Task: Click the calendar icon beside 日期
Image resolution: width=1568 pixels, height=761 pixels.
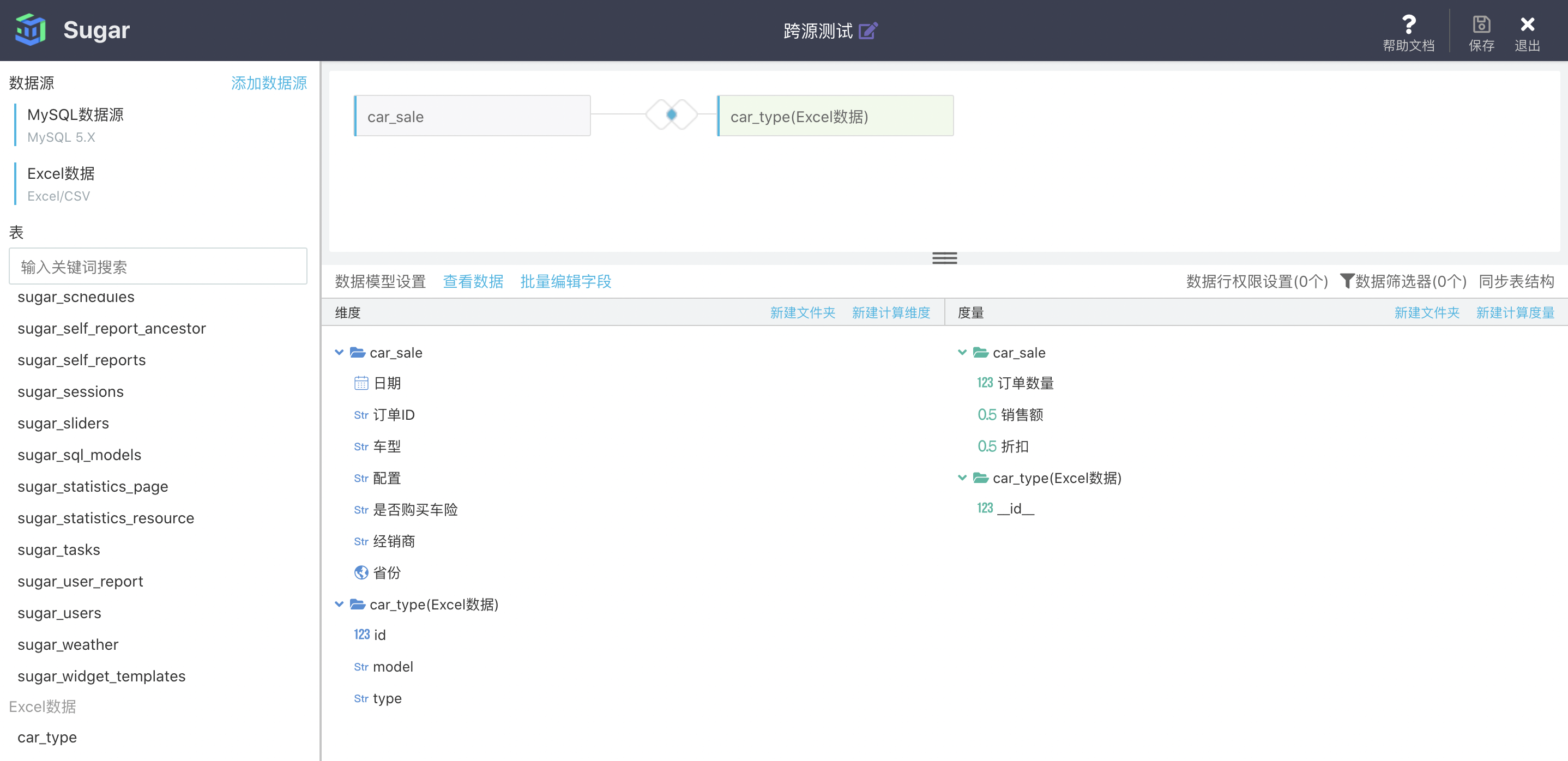Action: point(361,383)
